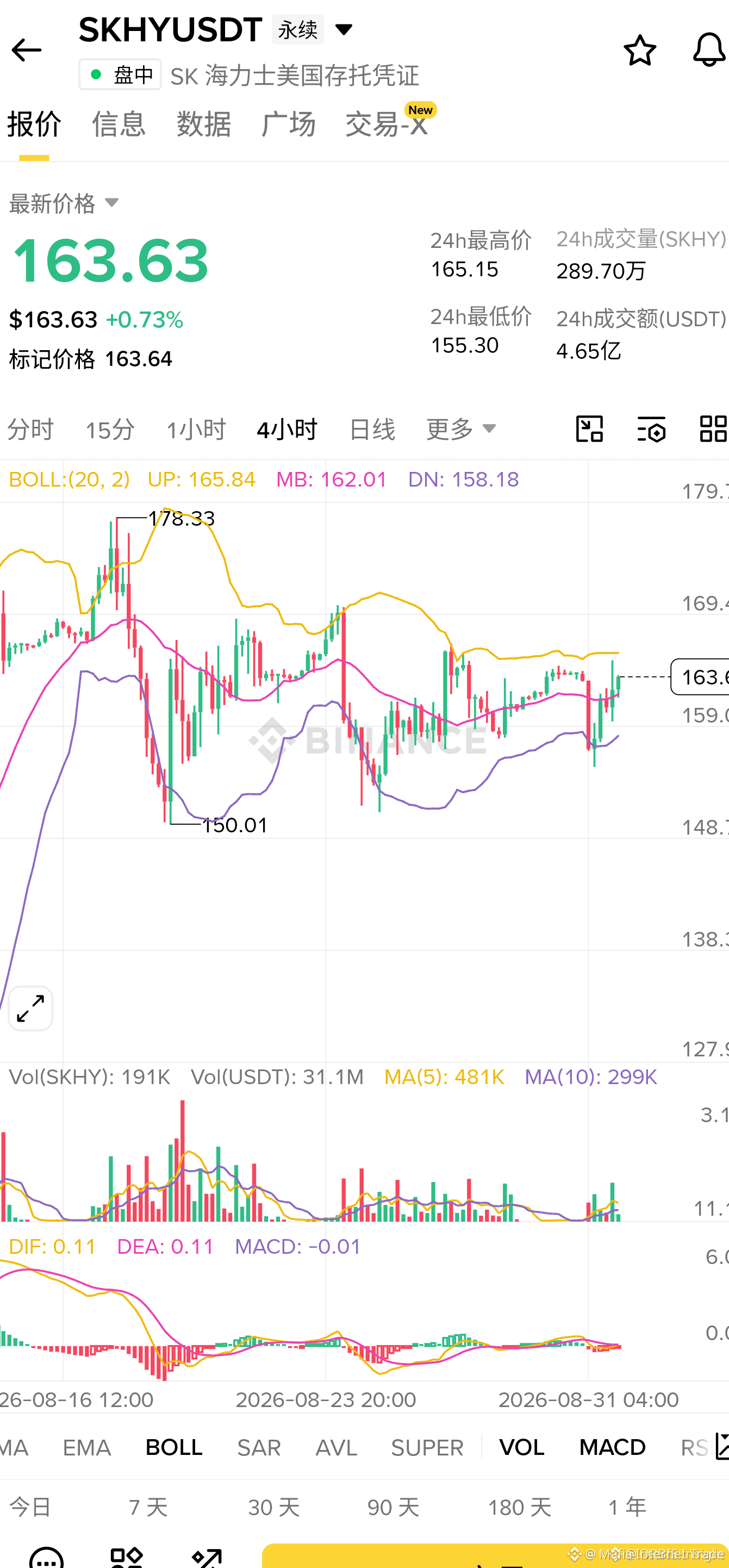Add SKHYUSDT to favorites with star
Screen dimensions: 729x1568
(x=639, y=50)
